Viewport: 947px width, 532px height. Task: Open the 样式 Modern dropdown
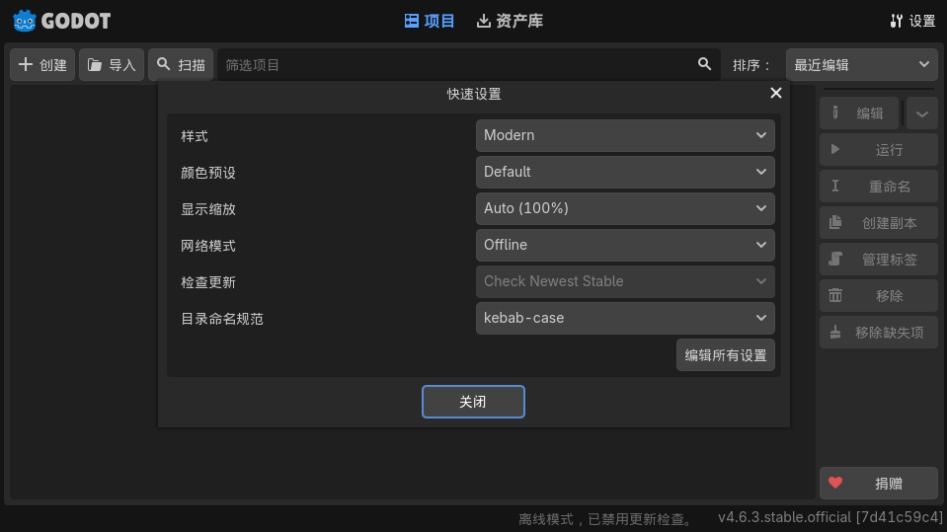[625, 135]
